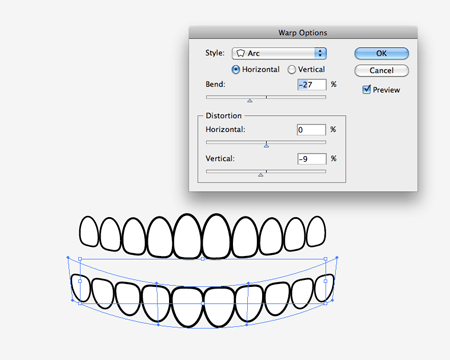Uncheck the Preview checkbox
450x360 pixels.
click(x=366, y=89)
